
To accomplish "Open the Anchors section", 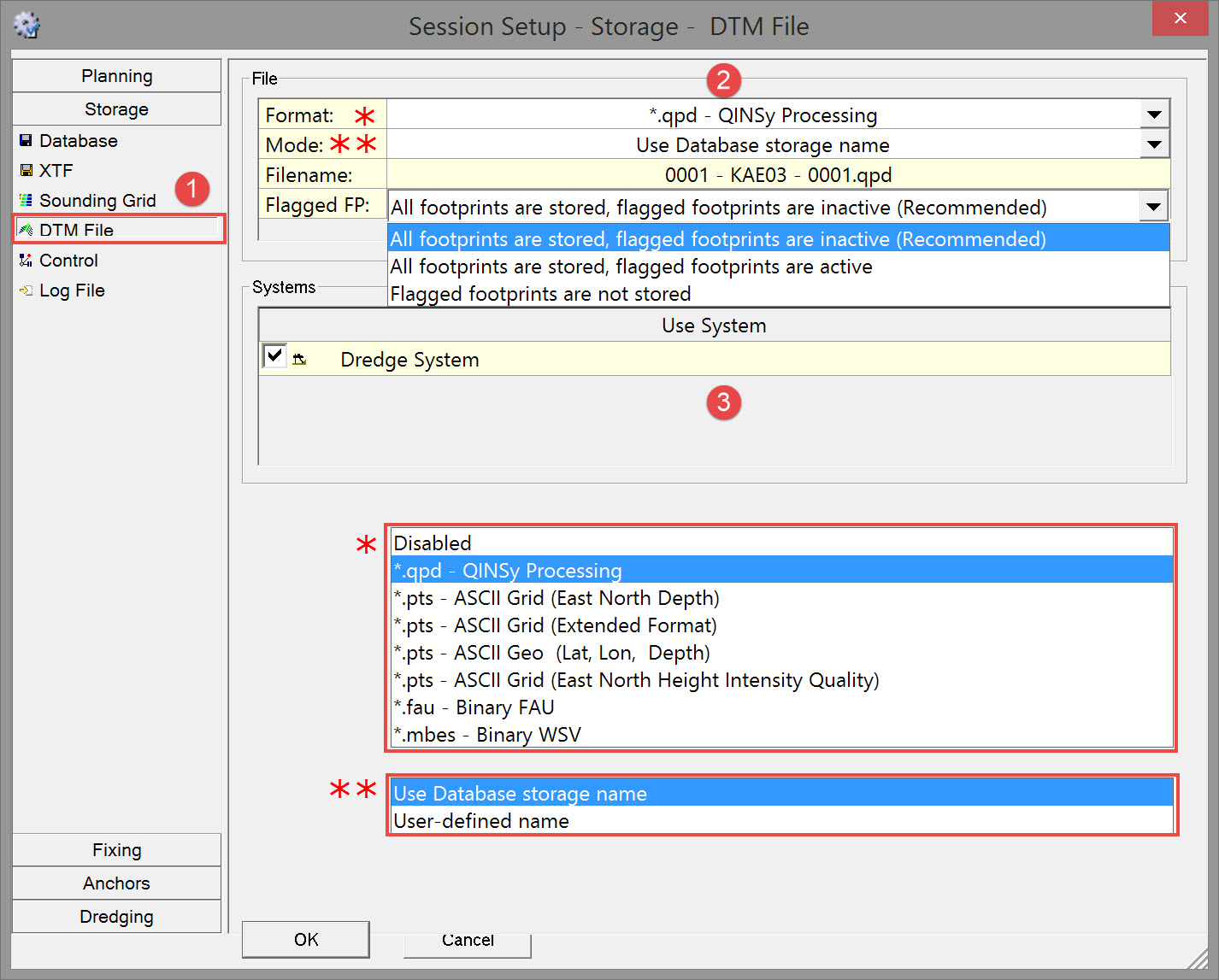I will pyautogui.click(x=117, y=883).
